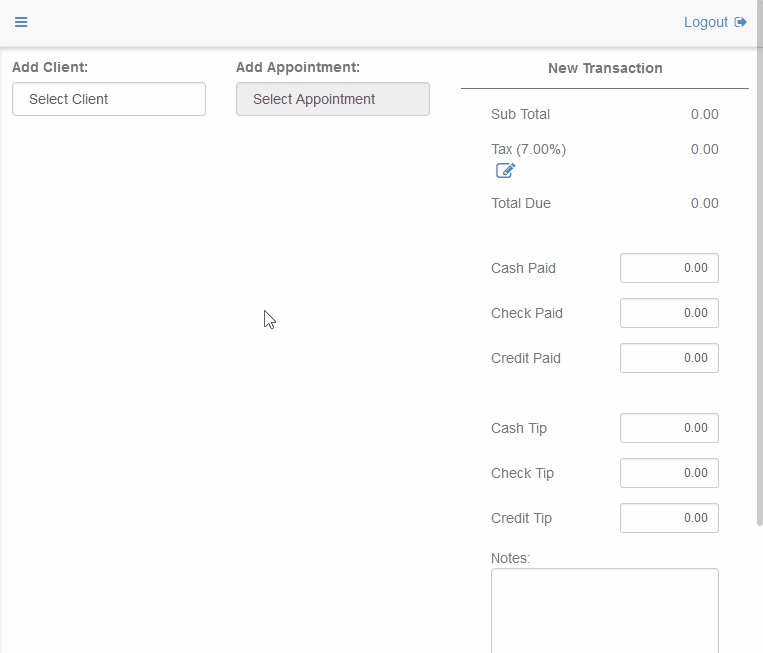Click the logout arrow icon
763x653 pixels.
[741, 22]
